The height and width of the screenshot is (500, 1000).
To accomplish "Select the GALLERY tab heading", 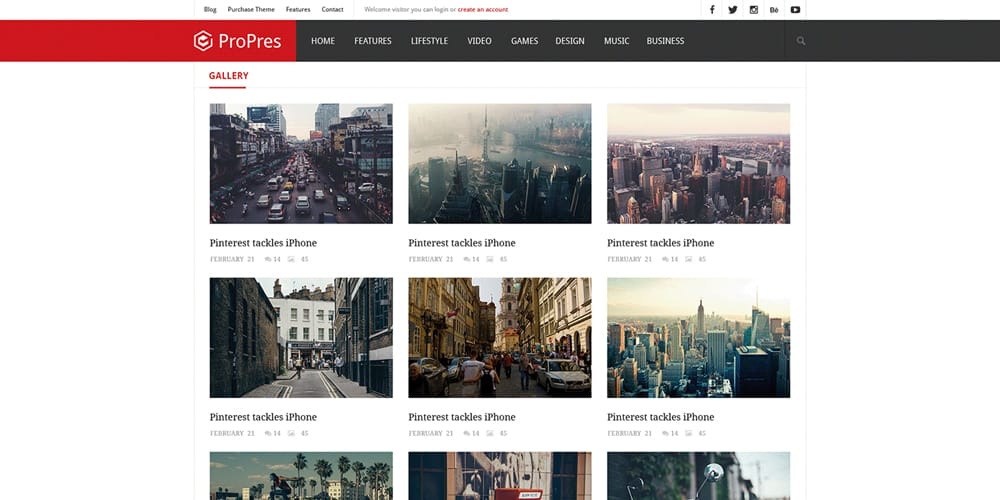I will click(x=228, y=76).
